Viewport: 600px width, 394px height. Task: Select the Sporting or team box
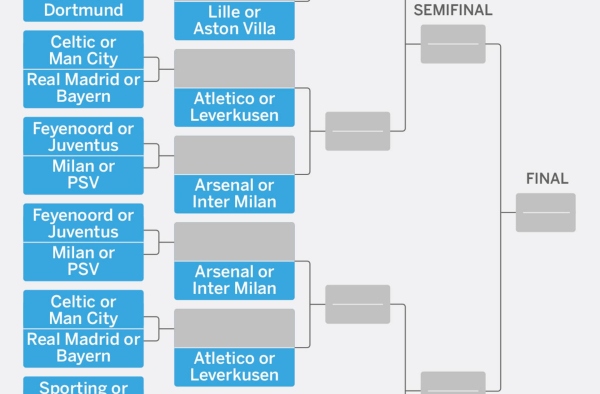pyautogui.click(x=83, y=386)
